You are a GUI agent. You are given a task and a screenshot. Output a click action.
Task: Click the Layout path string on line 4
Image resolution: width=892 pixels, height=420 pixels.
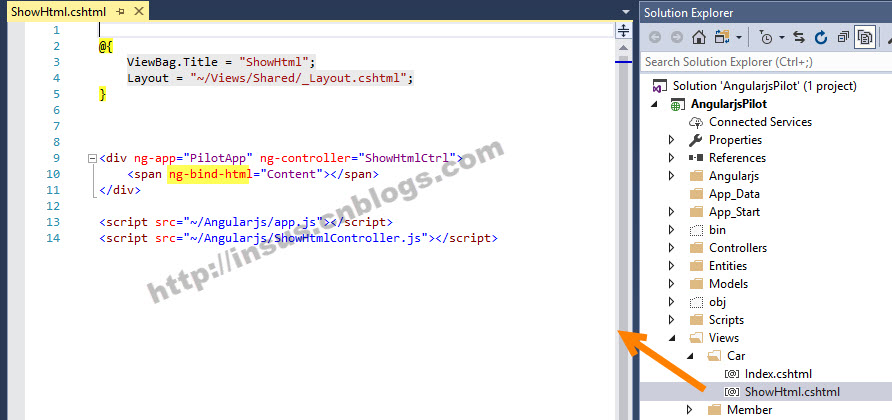(x=299, y=78)
